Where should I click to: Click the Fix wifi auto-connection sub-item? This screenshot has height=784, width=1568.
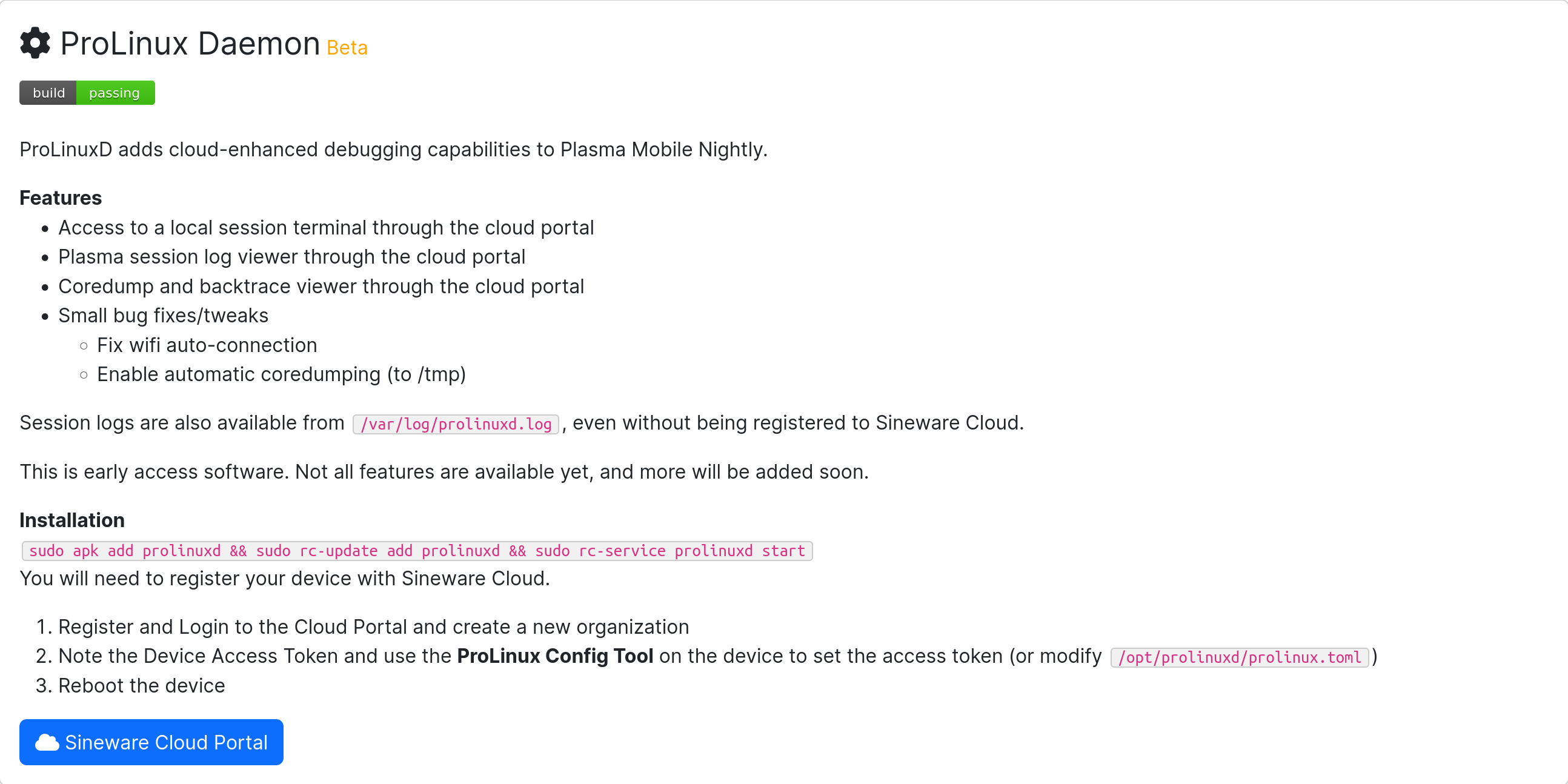[207, 345]
